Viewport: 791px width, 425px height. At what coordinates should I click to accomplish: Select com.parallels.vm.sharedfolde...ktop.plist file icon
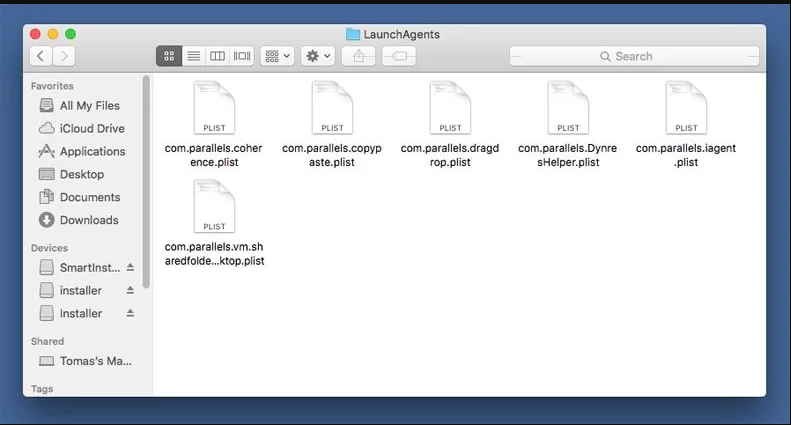[214, 206]
